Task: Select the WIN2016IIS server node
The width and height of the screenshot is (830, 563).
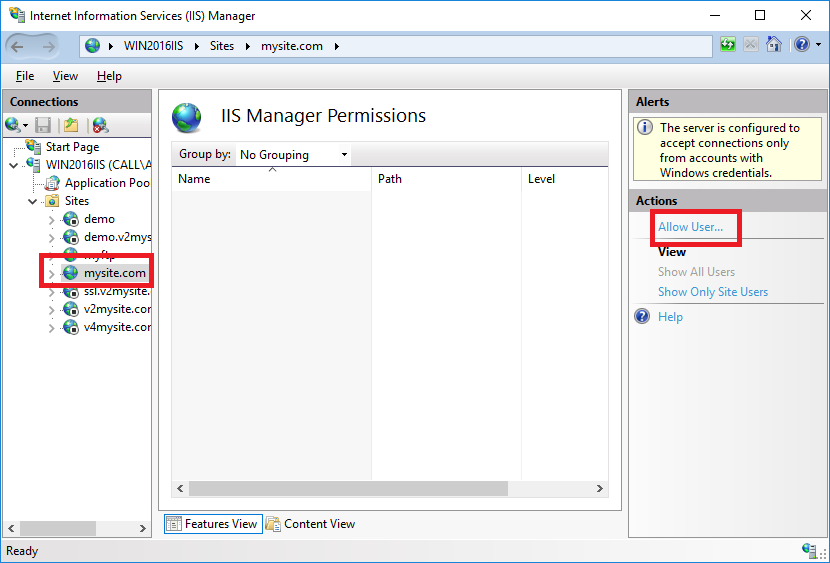Action: pyautogui.click(x=98, y=165)
